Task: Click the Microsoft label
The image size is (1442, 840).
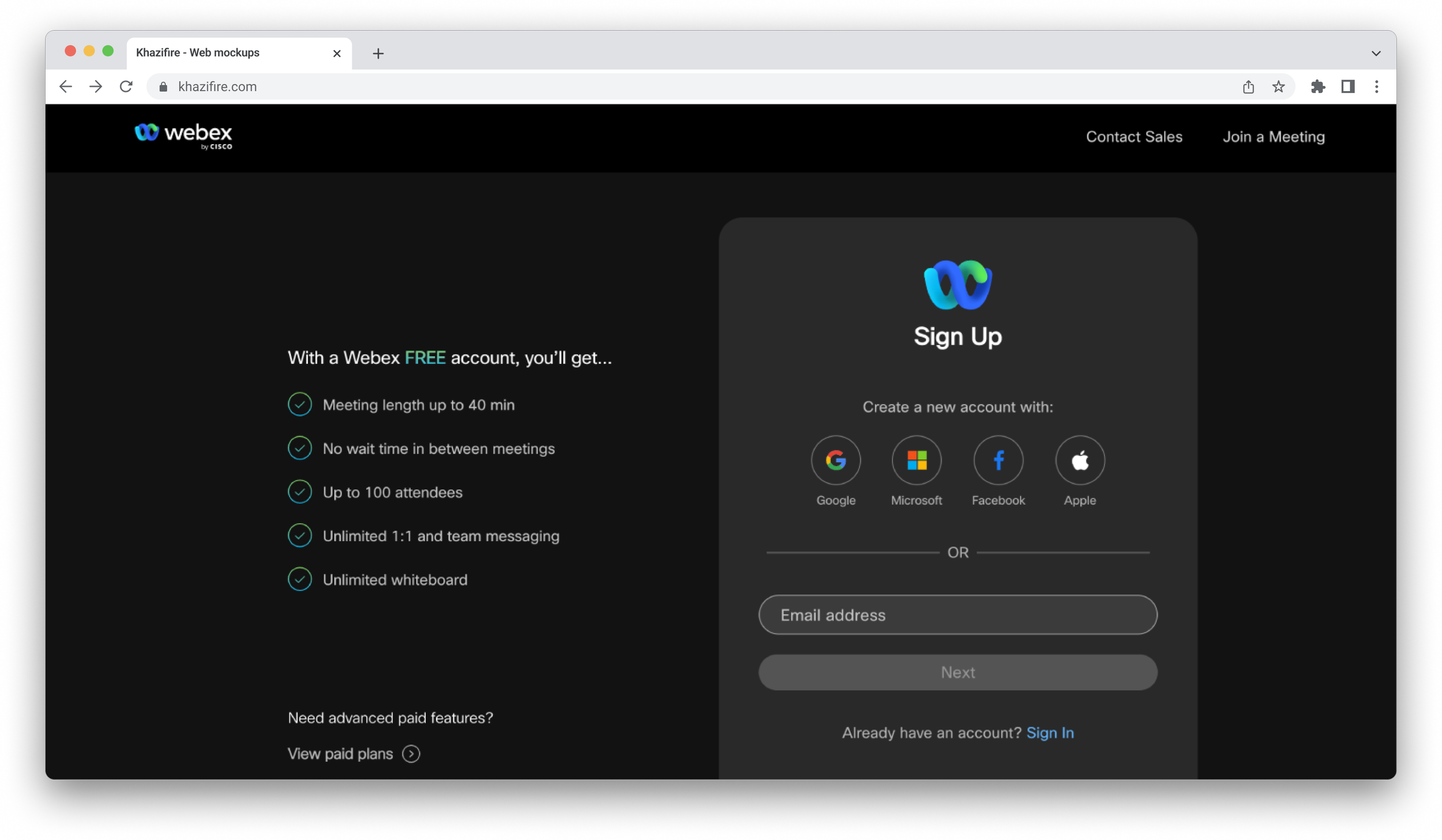Action: [917, 500]
